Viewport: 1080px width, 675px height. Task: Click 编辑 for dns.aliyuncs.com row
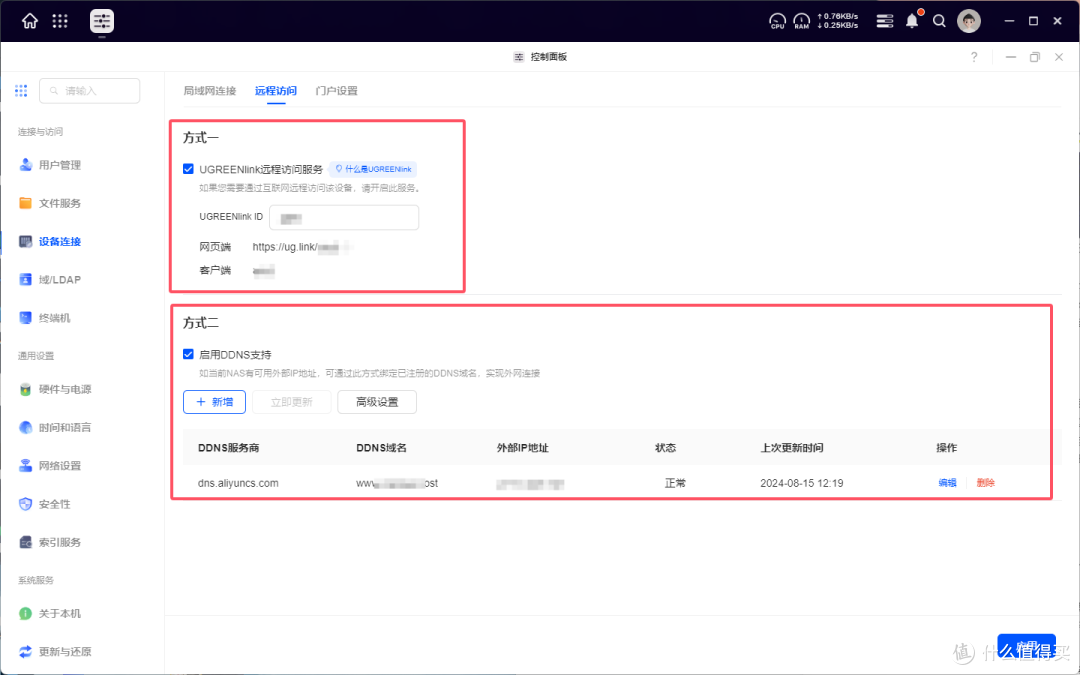pos(947,484)
